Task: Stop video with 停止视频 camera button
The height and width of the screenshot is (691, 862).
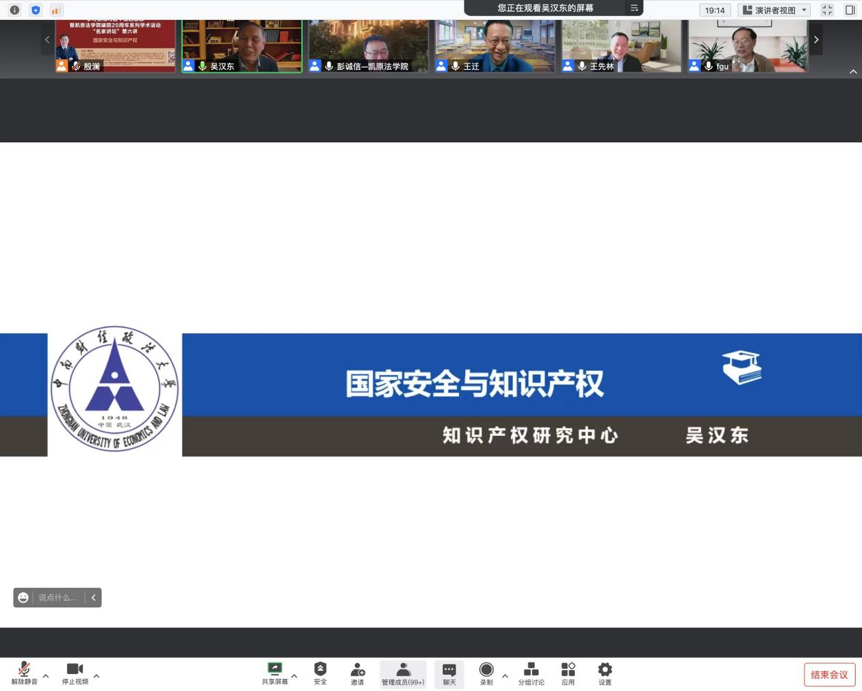Action: pyautogui.click(x=75, y=672)
